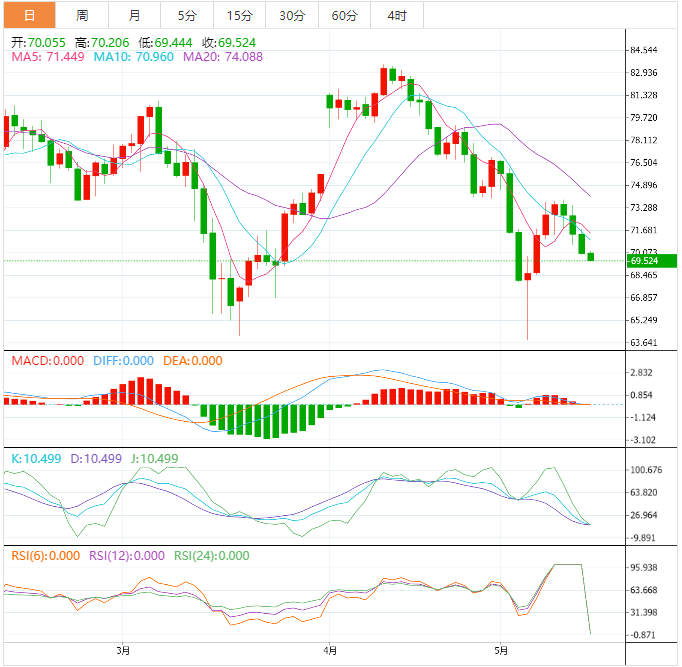682x667 pixels.
Task: Select the 15分 timeframe tab
Action: [x=240, y=15]
